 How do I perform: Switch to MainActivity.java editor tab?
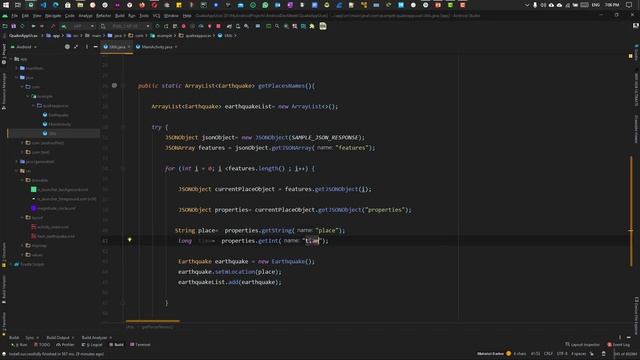[x=157, y=47]
